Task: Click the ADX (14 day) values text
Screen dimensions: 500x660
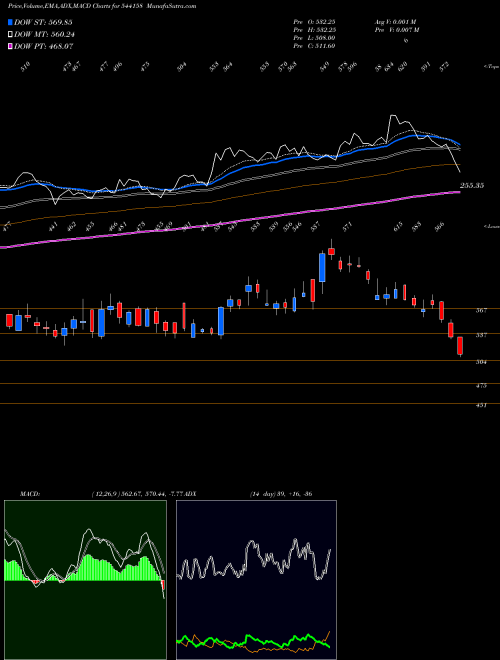Action: [x=280, y=494]
